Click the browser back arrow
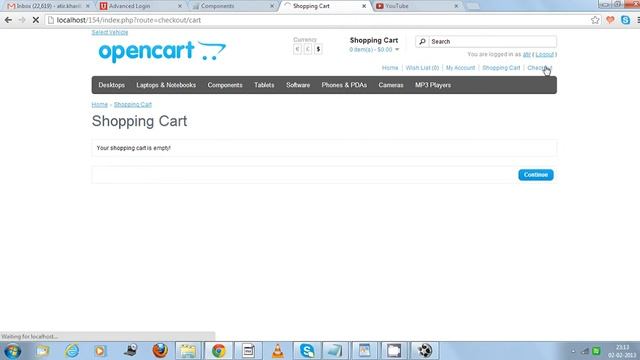Viewport: 640px width, 360px height. point(8,20)
